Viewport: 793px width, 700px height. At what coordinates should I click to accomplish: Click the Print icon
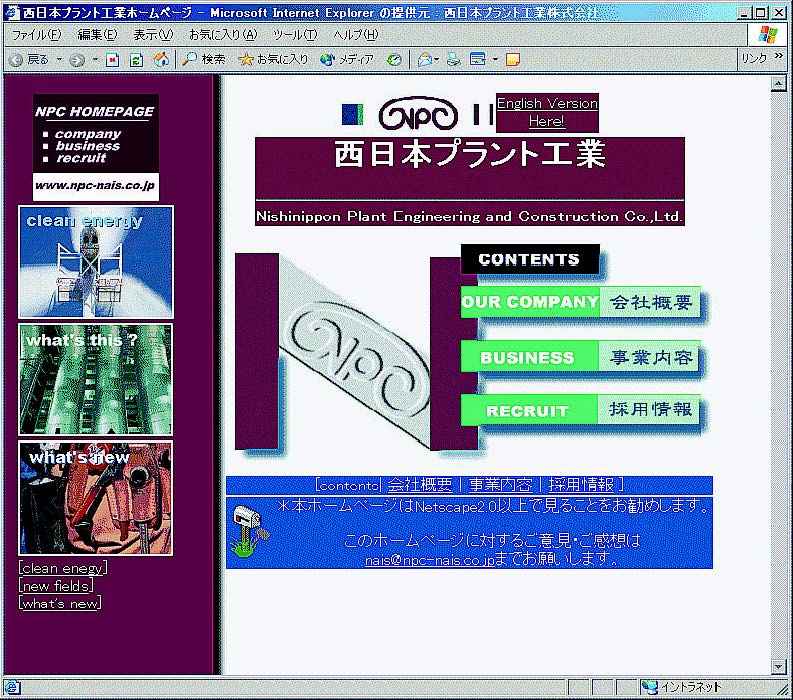click(x=453, y=60)
